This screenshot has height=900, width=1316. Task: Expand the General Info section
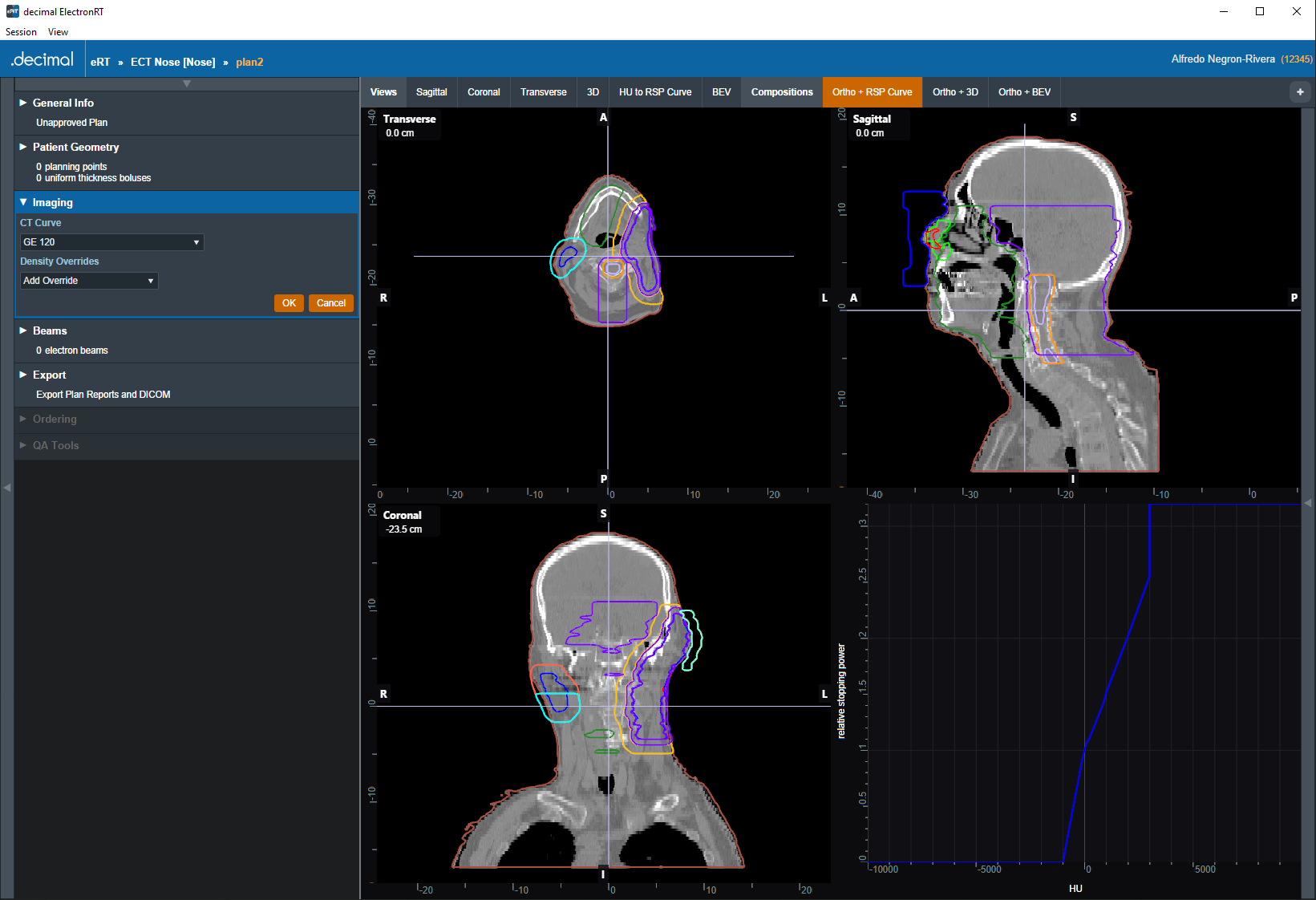[x=63, y=103]
